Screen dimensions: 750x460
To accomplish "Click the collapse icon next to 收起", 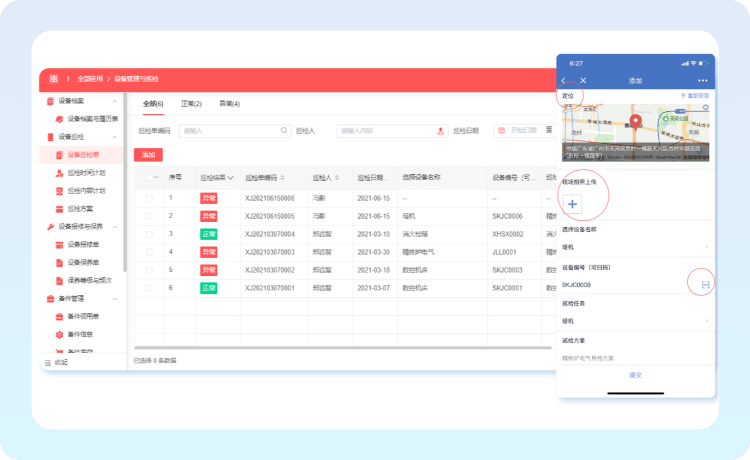I will 48,362.
